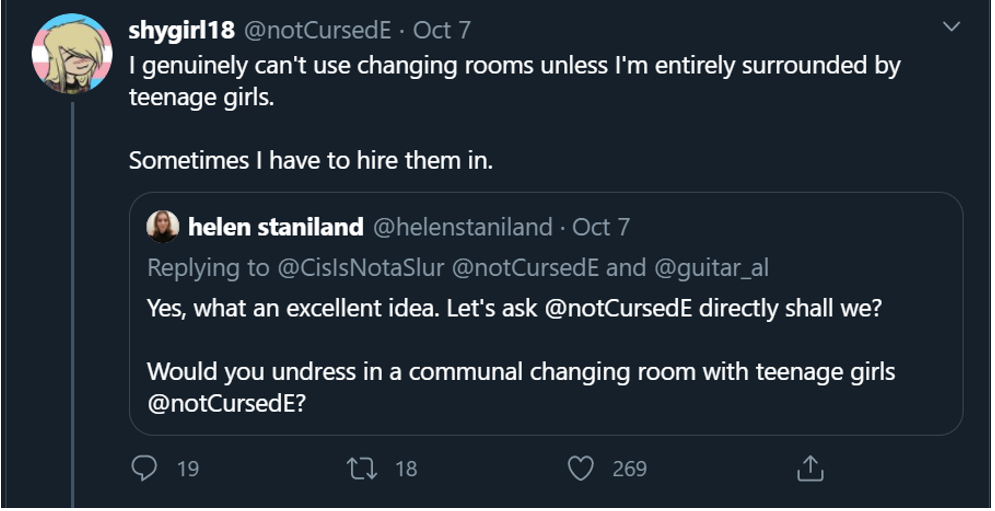
Task: Click the retweet arrows icon
Action: pyautogui.click(x=363, y=468)
